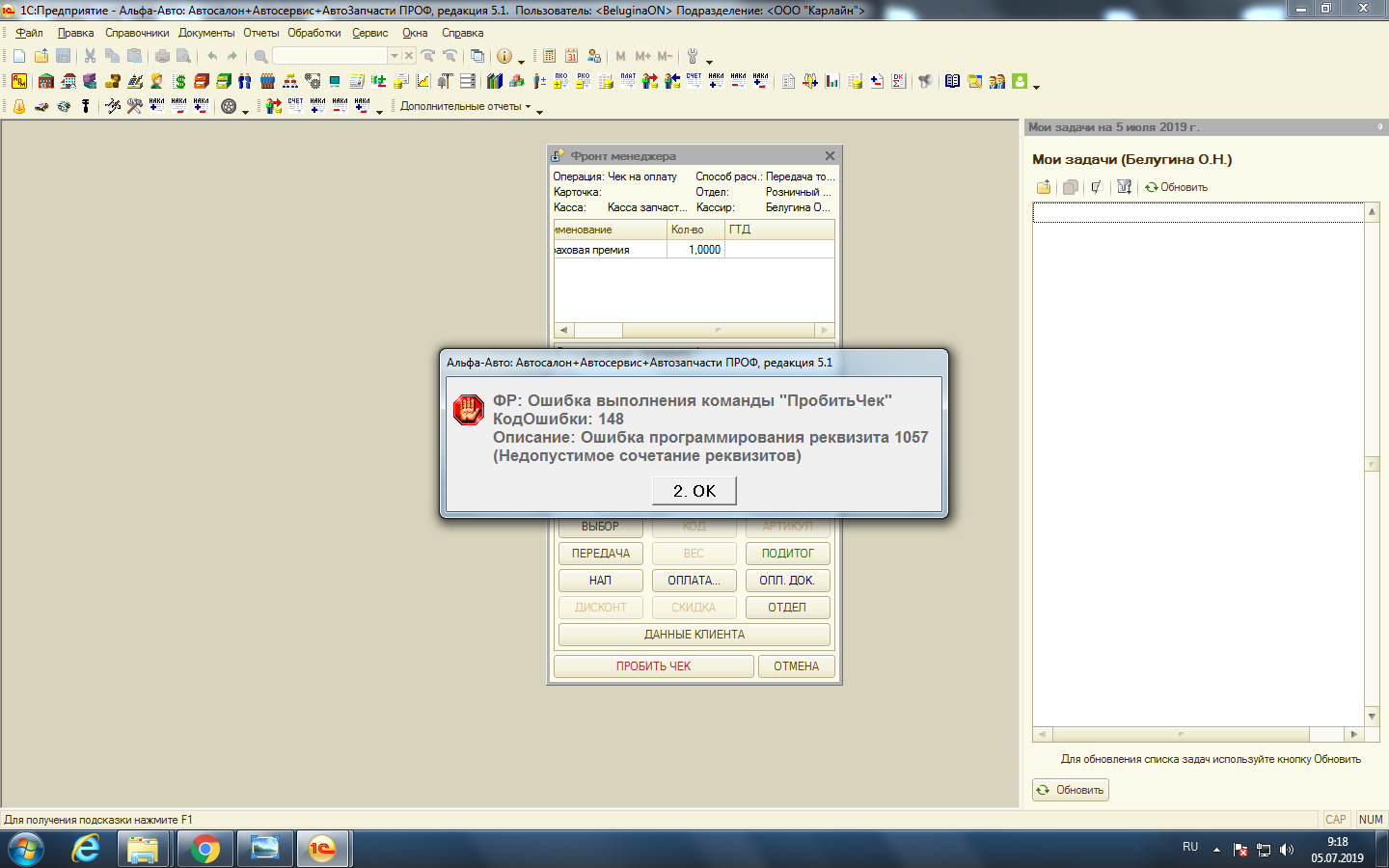Open the Calculator icon
Screen dimensions: 1389x868
click(549, 56)
